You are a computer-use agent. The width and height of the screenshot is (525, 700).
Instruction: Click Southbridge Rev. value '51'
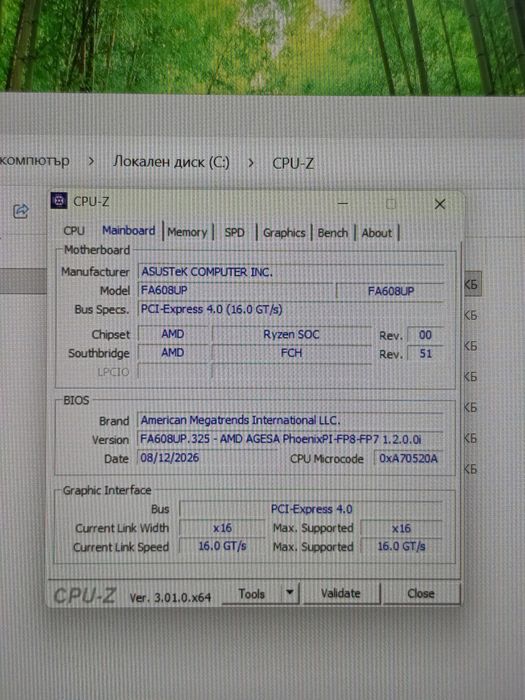tap(425, 354)
